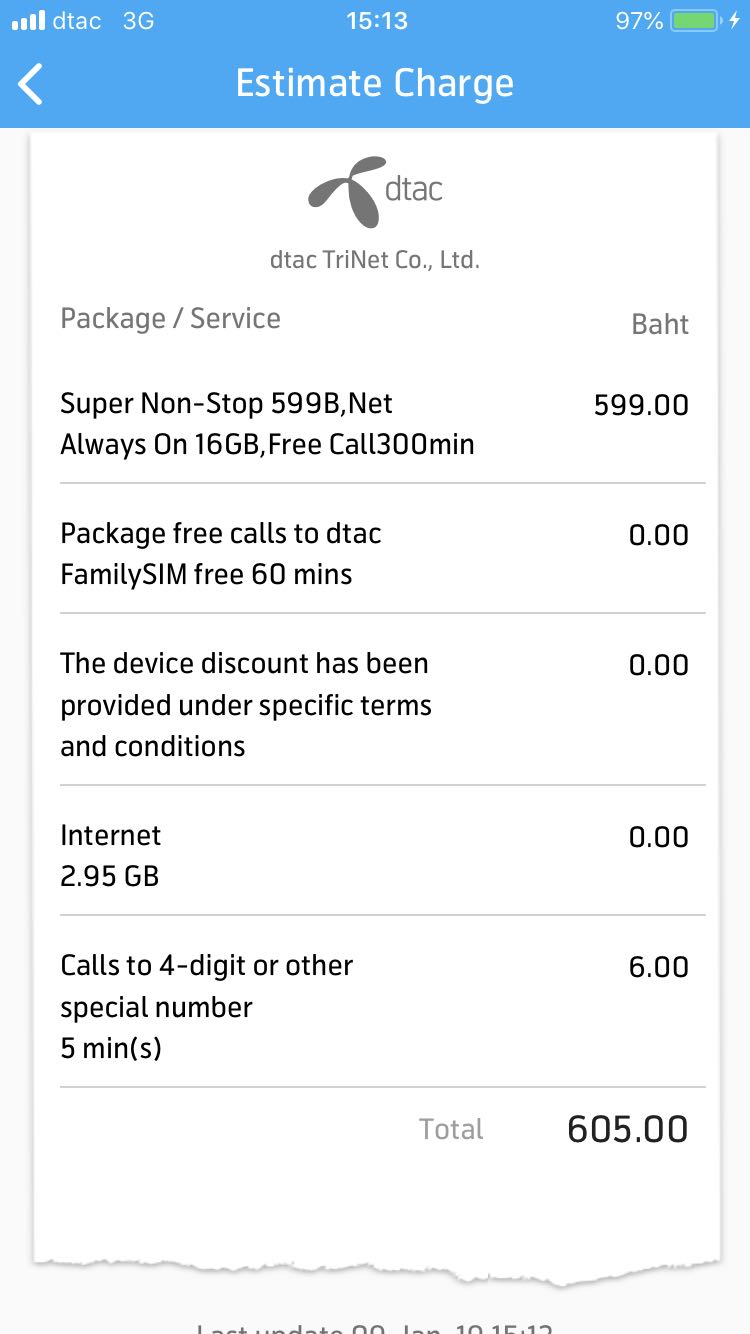750x1334 pixels.
Task: Tap the 6.00 special calls charge
Action: tap(658, 967)
